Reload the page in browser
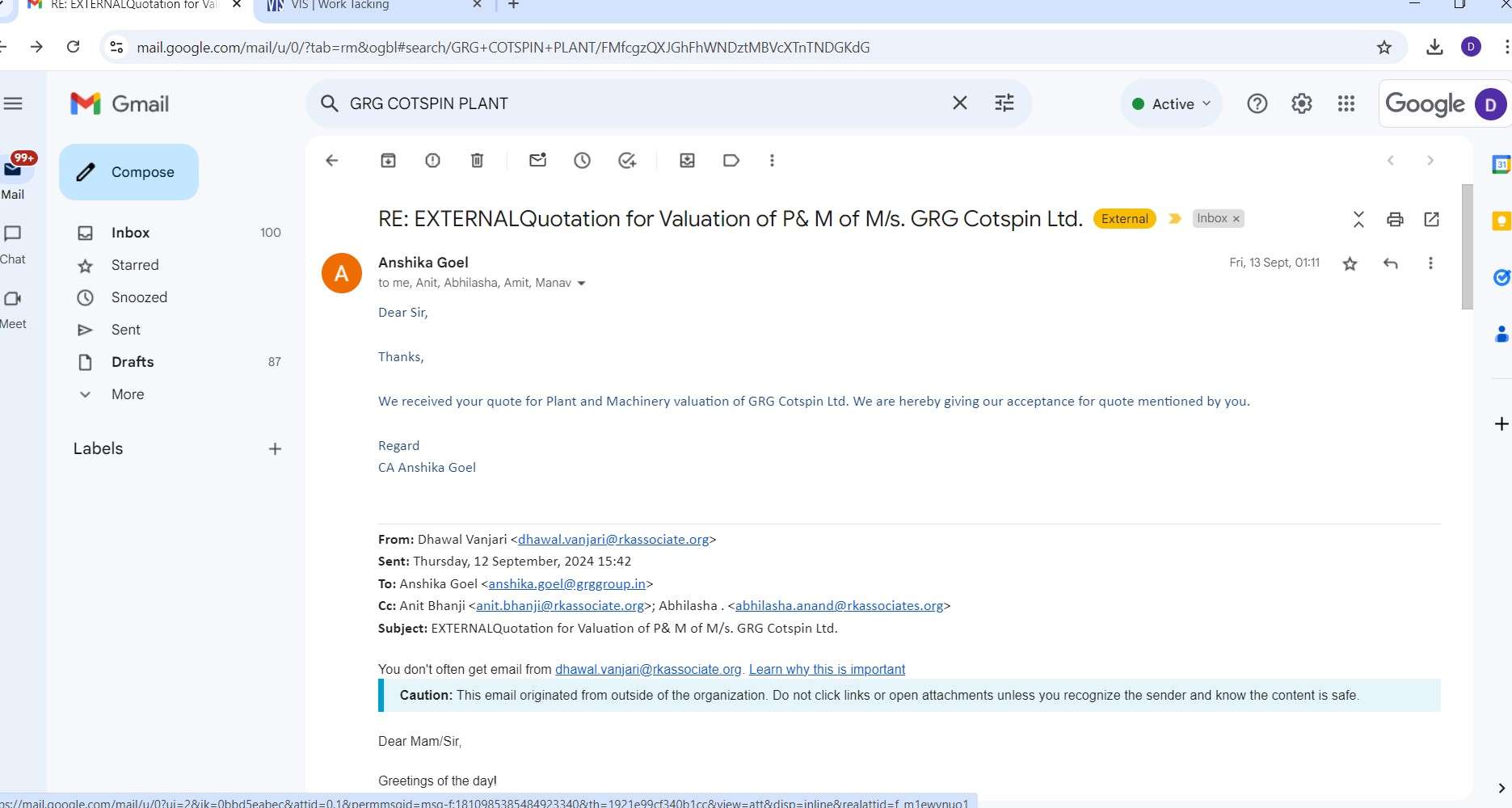This screenshot has height=808, width=1512. [73, 47]
